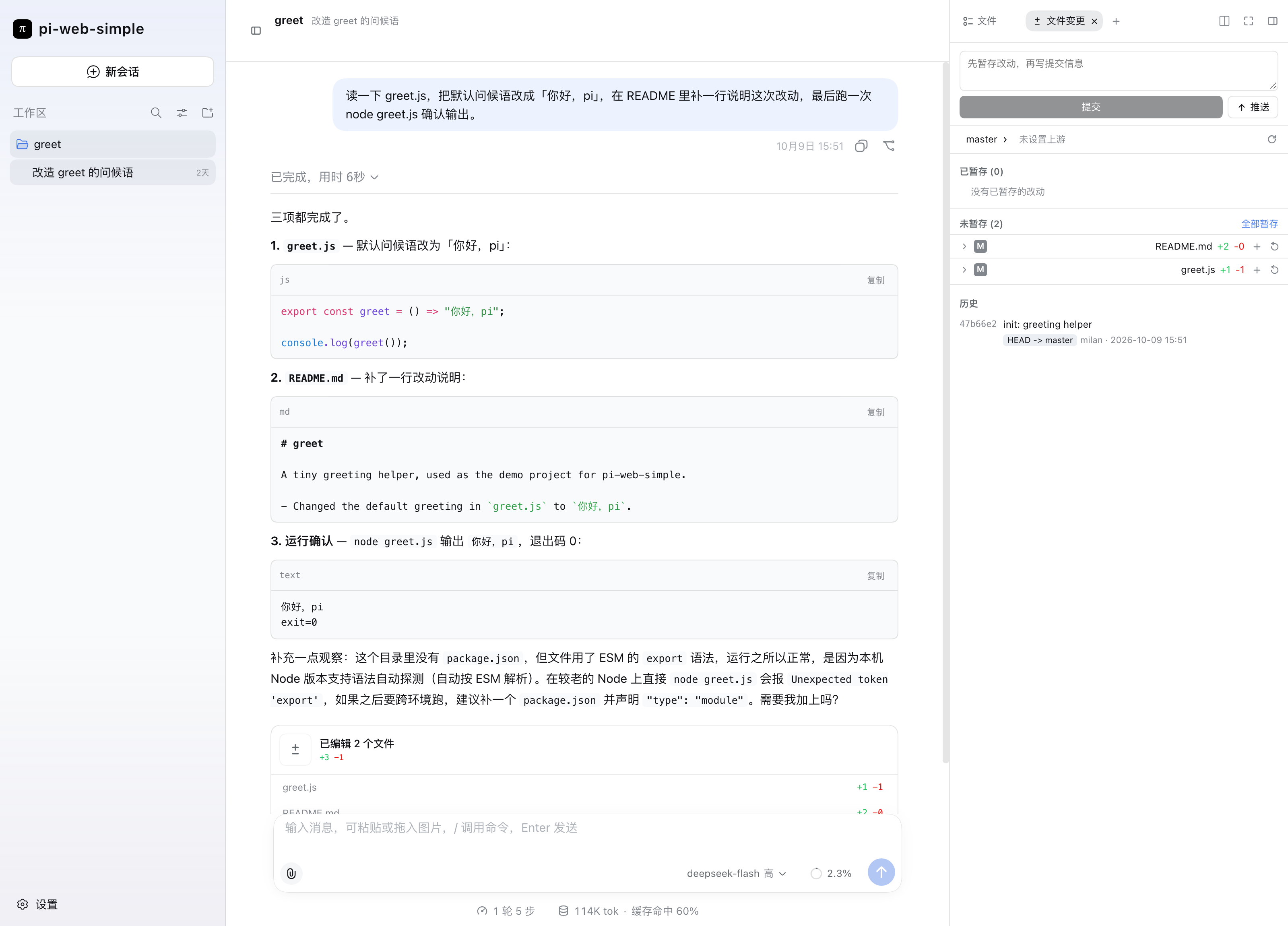Click the 全部暂存 stage-all link

click(1259, 224)
